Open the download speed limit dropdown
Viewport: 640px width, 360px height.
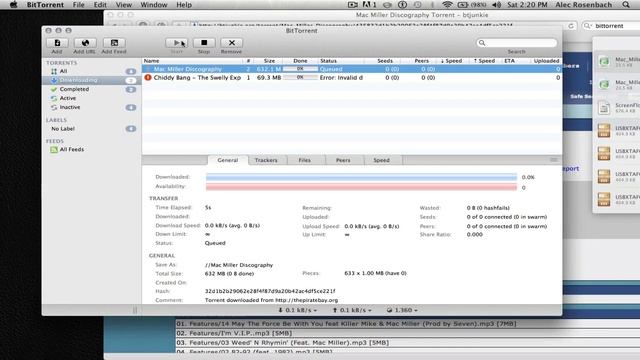(x=298, y=310)
